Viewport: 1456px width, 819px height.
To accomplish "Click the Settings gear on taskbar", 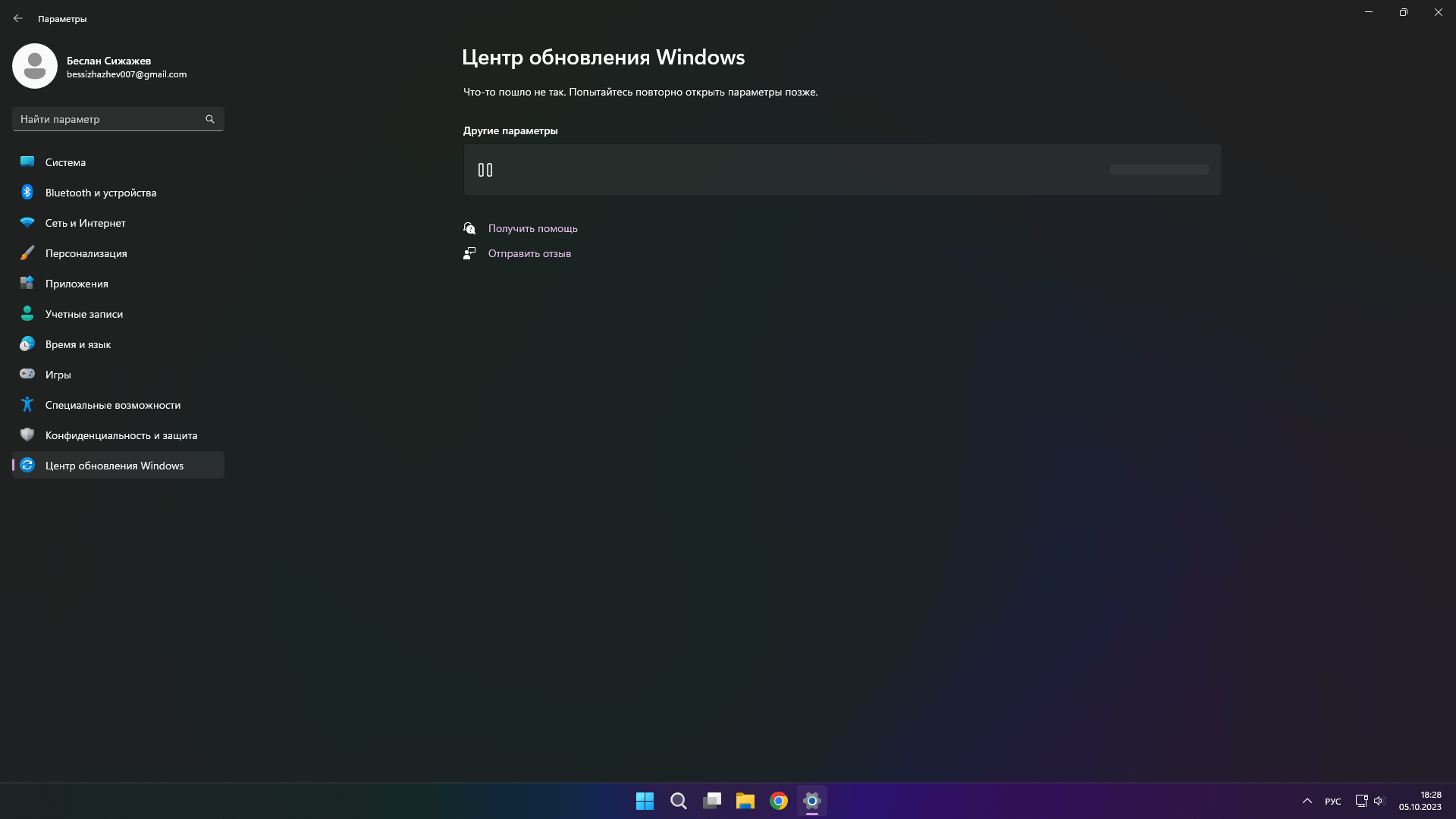I will 811,801.
